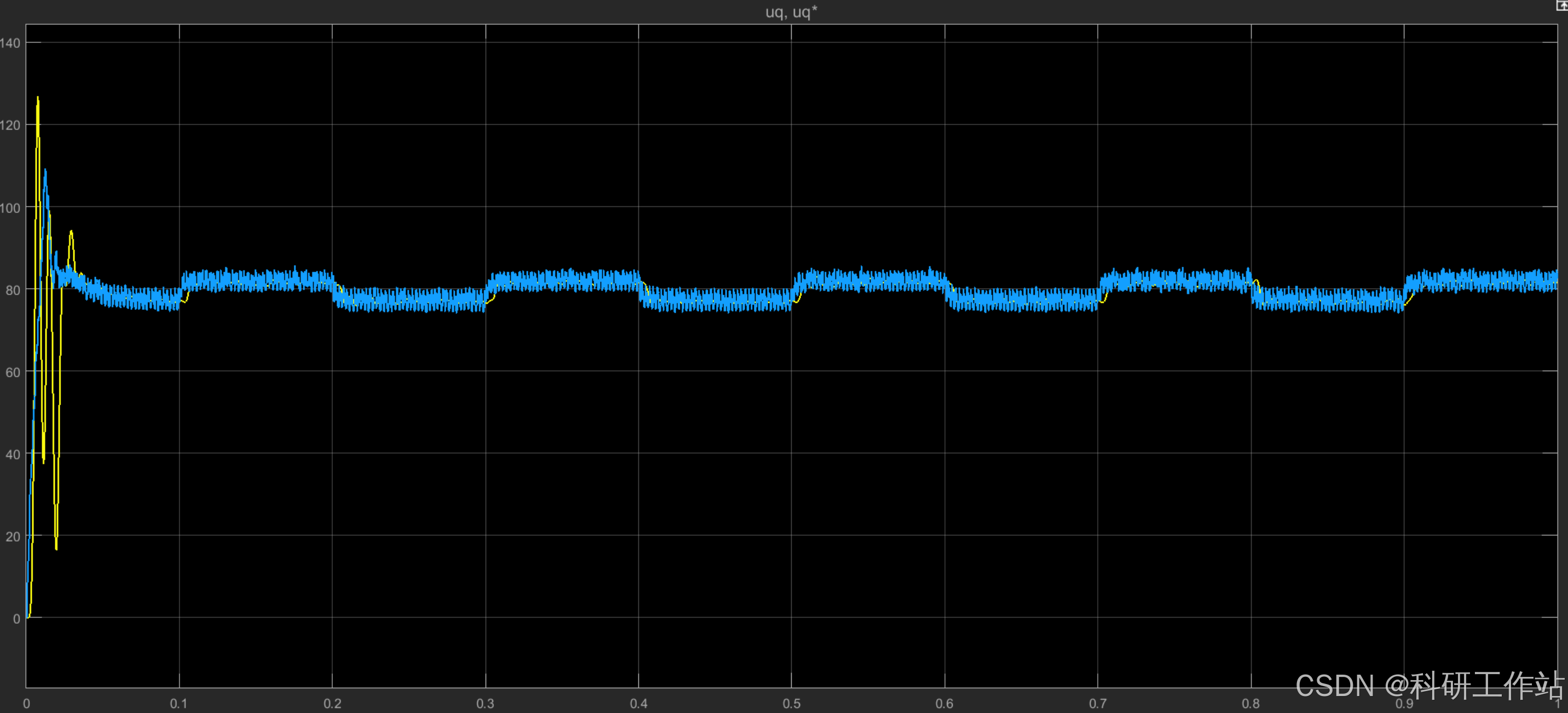Click the y-axis label 0
1568x713 pixels.
(x=16, y=619)
